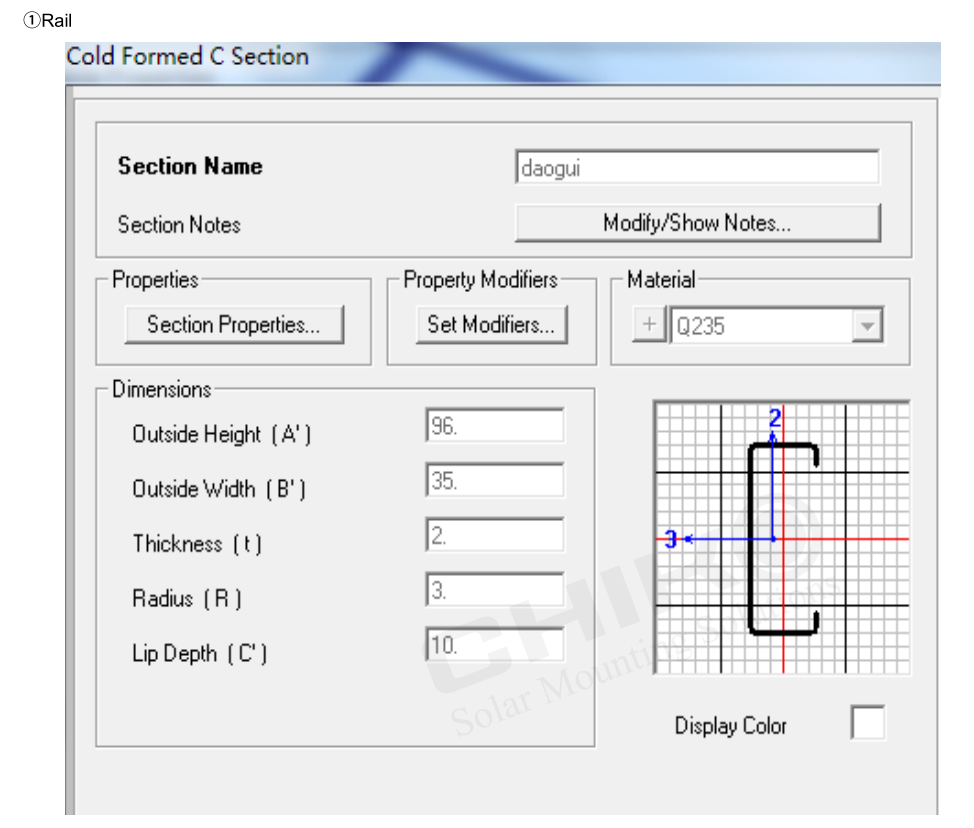The width and height of the screenshot is (974, 828).
Task: Click the blue axis 3 arrow label
Action: 671,540
